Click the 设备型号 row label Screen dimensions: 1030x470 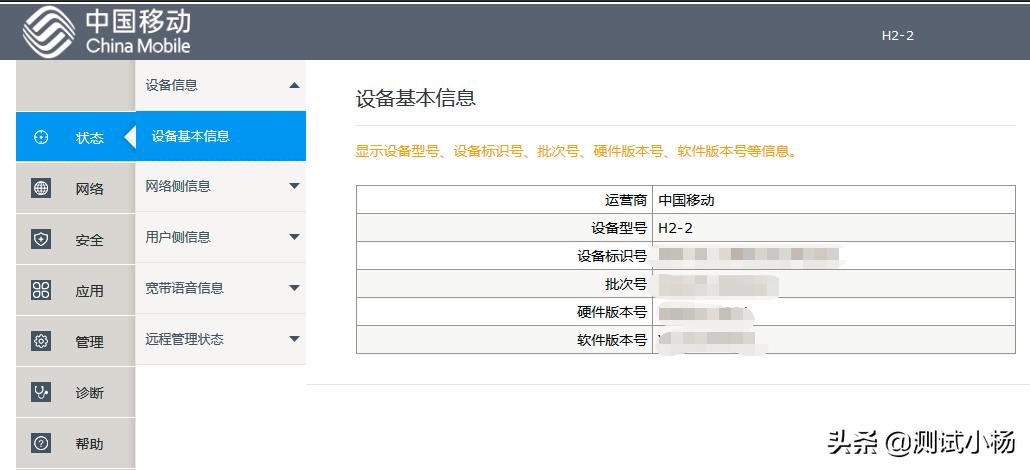(x=619, y=228)
